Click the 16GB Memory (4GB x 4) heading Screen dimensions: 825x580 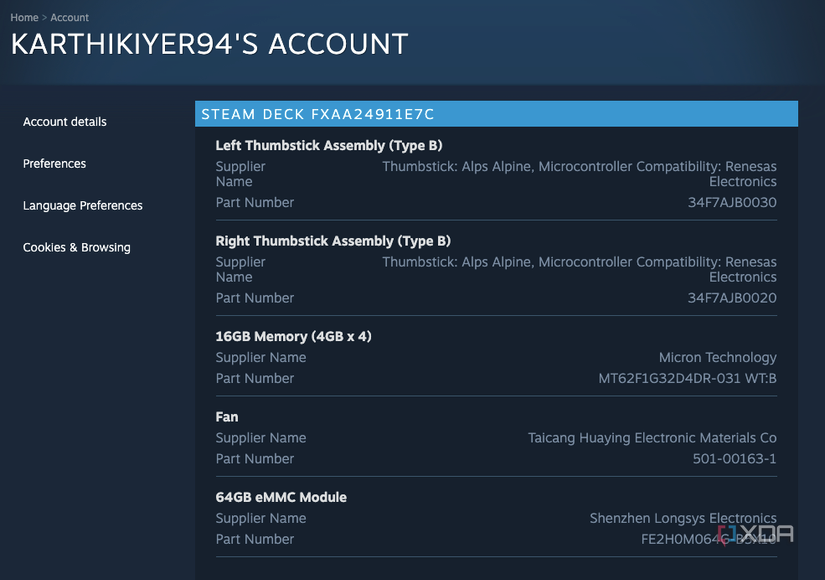(294, 337)
